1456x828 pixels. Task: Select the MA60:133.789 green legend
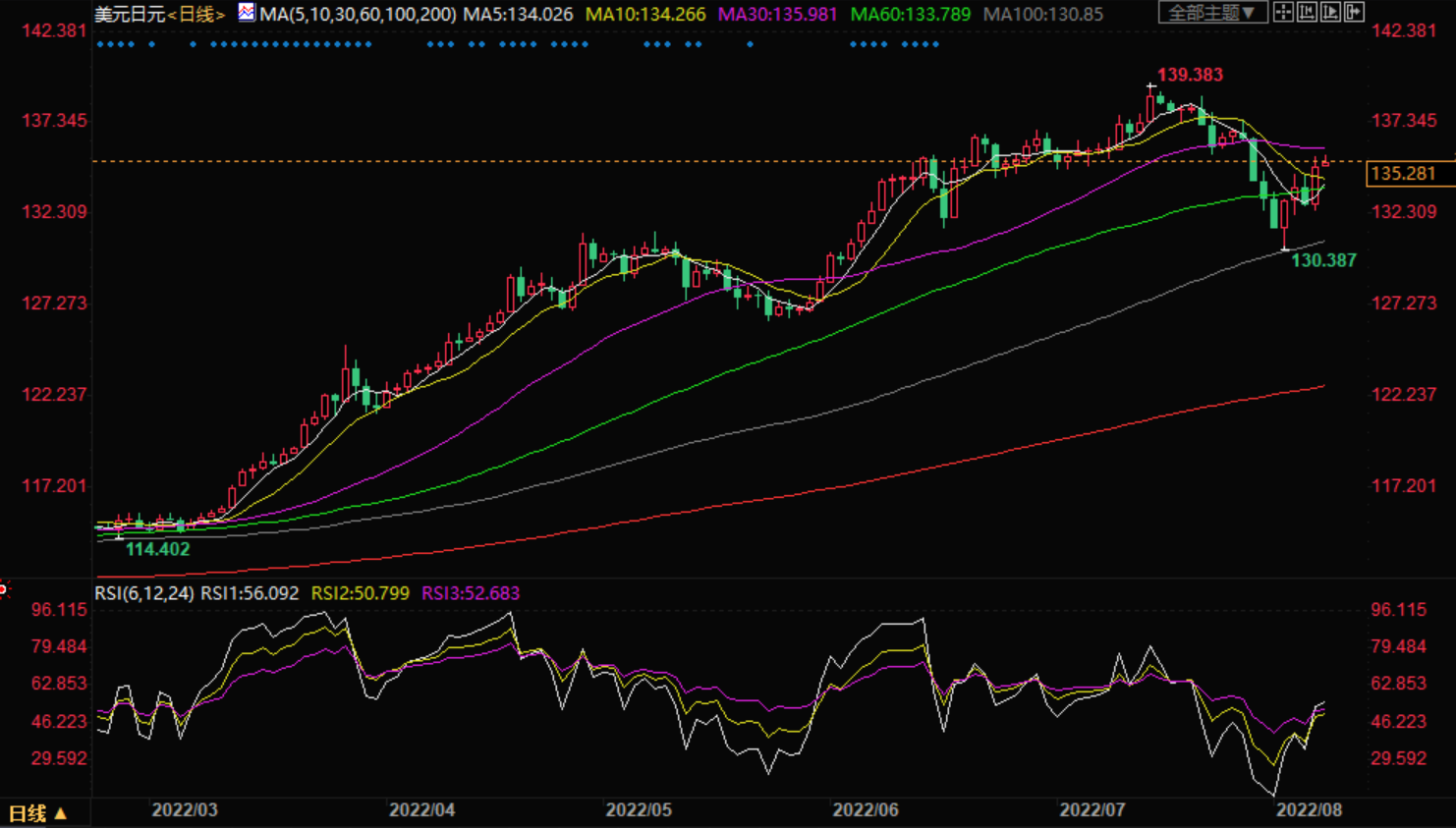910,15
